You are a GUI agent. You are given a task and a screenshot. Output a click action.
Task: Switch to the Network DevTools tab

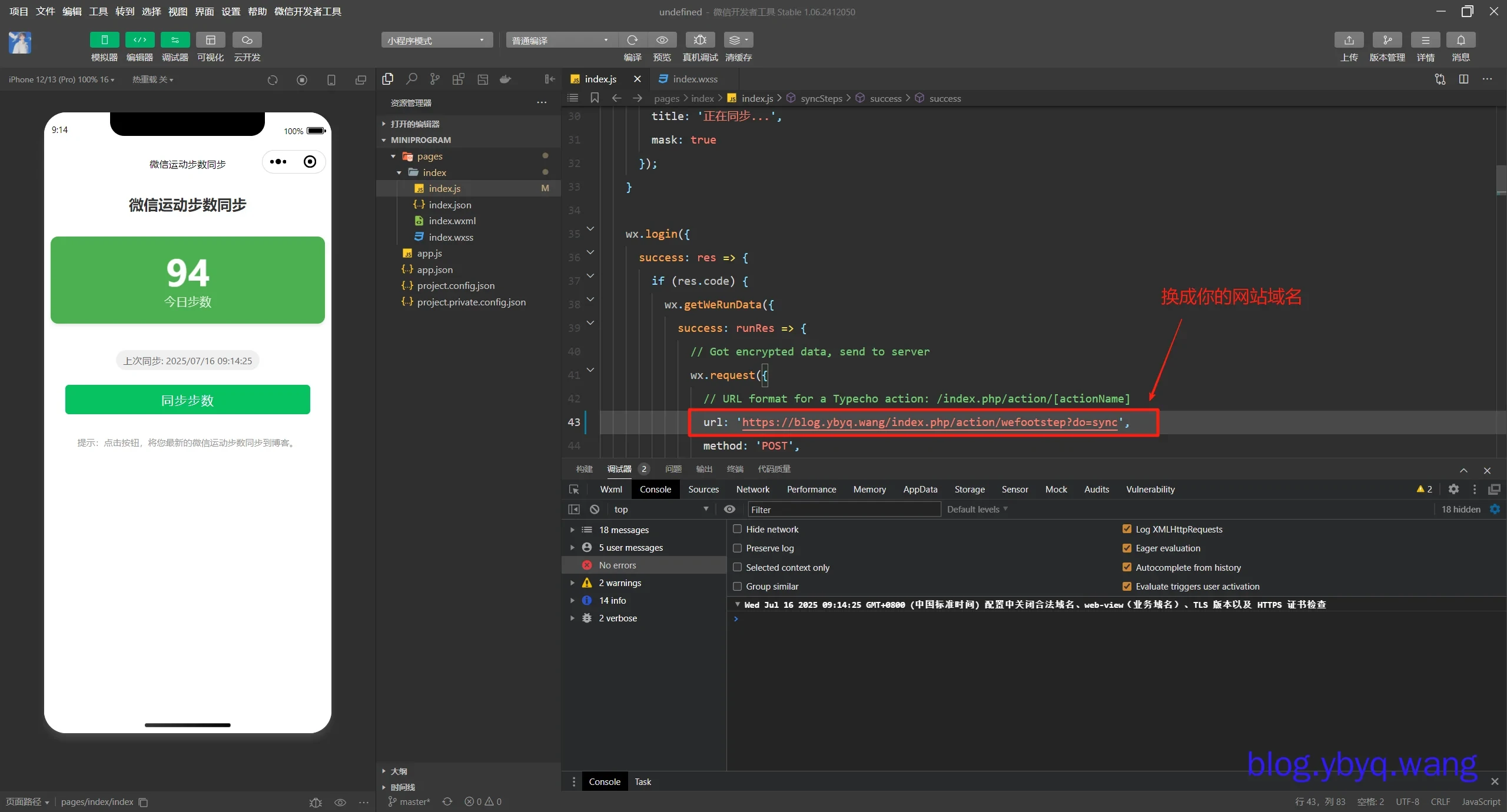tap(752, 489)
